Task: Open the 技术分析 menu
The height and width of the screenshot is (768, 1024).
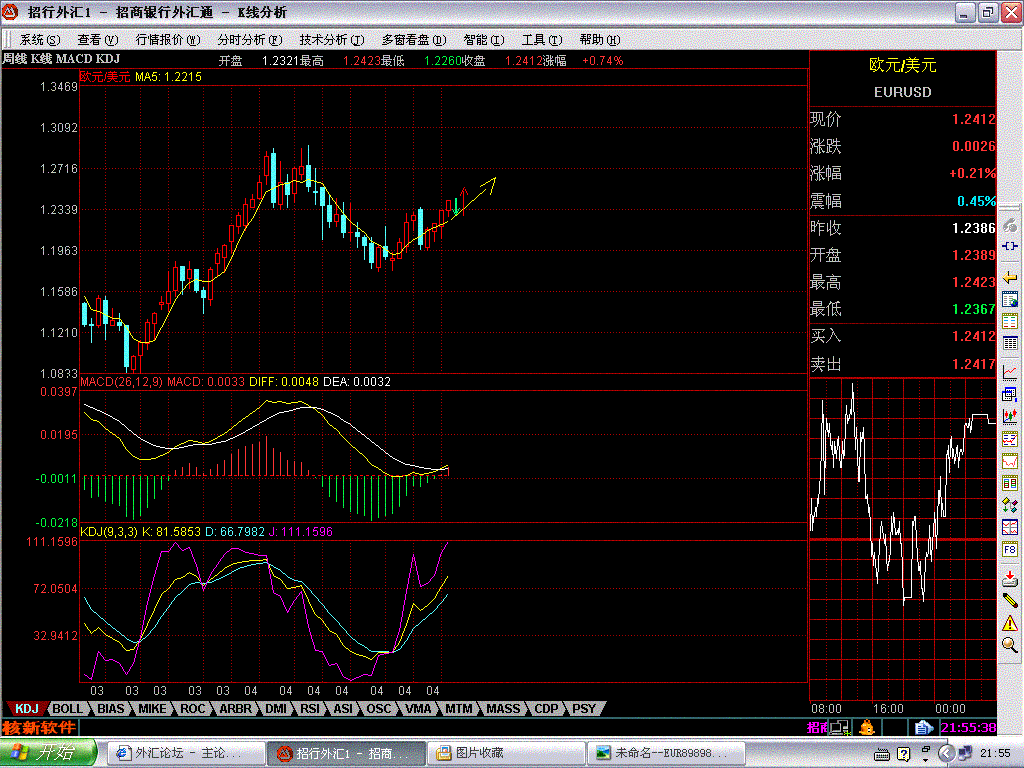Action: 323,40
